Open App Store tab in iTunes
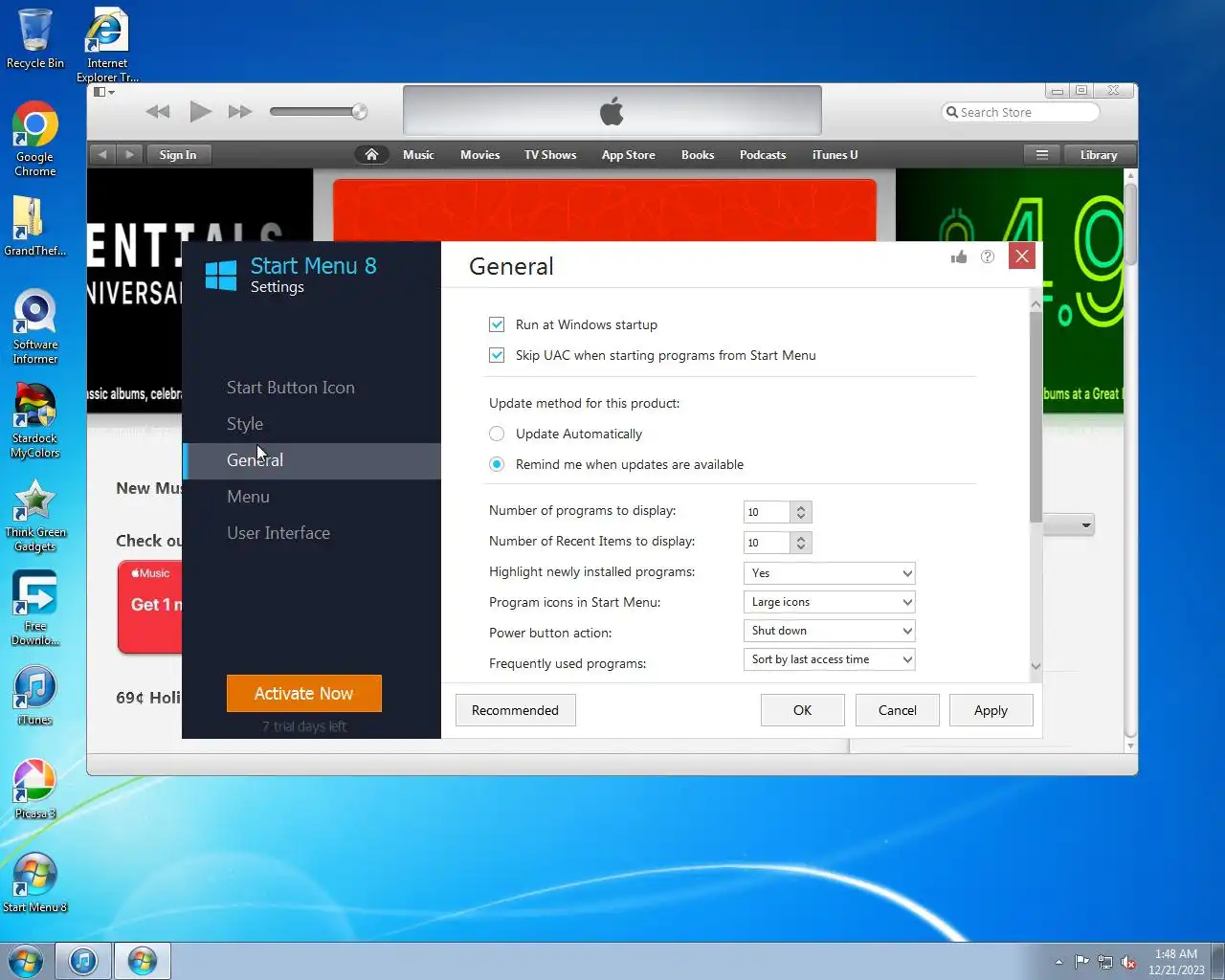This screenshot has width=1225, height=980. 628,154
